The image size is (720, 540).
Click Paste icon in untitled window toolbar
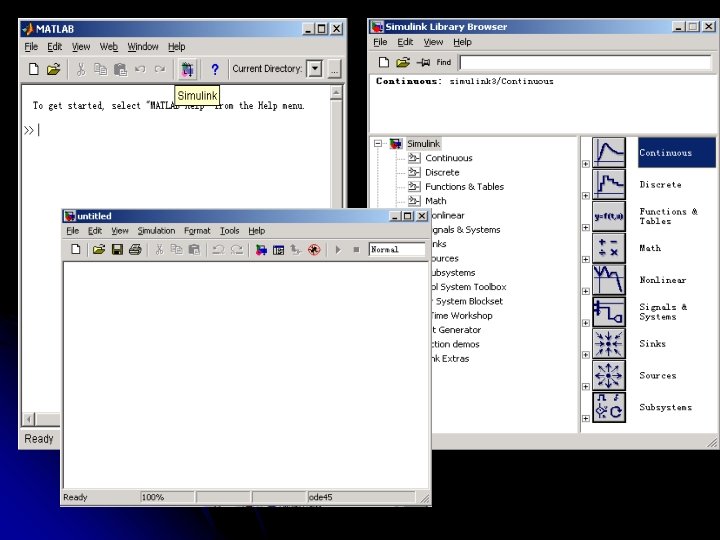click(194, 249)
